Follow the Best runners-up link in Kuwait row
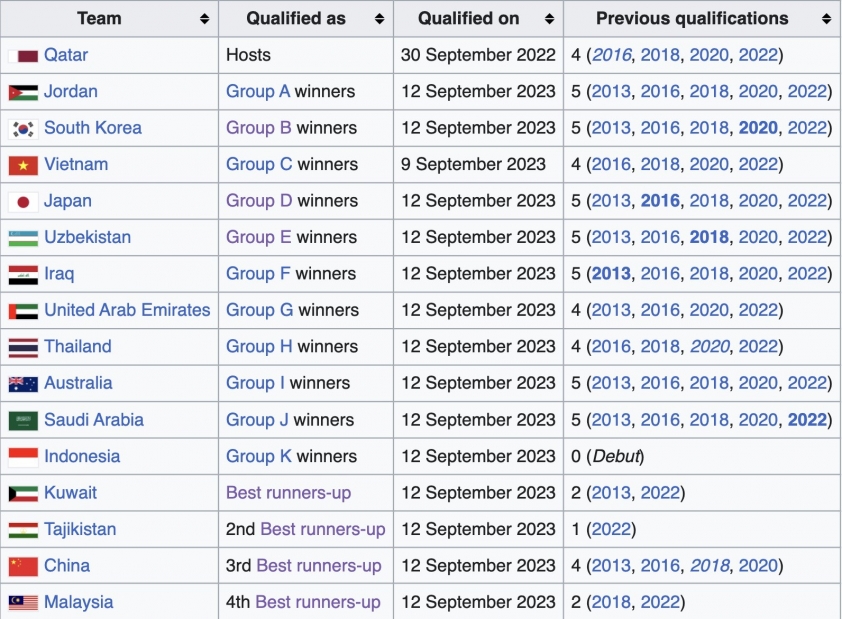The width and height of the screenshot is (842, 619). [x=288, y=492]
